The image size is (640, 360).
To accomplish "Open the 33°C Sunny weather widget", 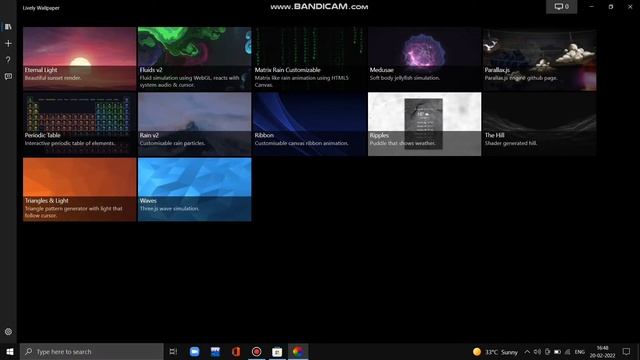I will (x=495, y=351).
